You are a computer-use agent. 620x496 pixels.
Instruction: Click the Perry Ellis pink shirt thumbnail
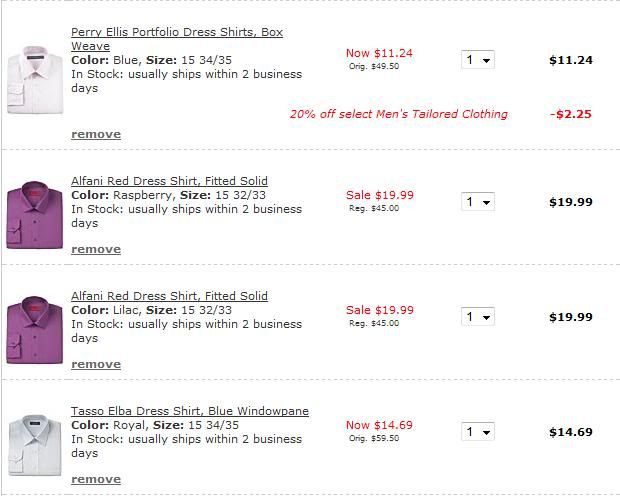click(x=35, y=80)
